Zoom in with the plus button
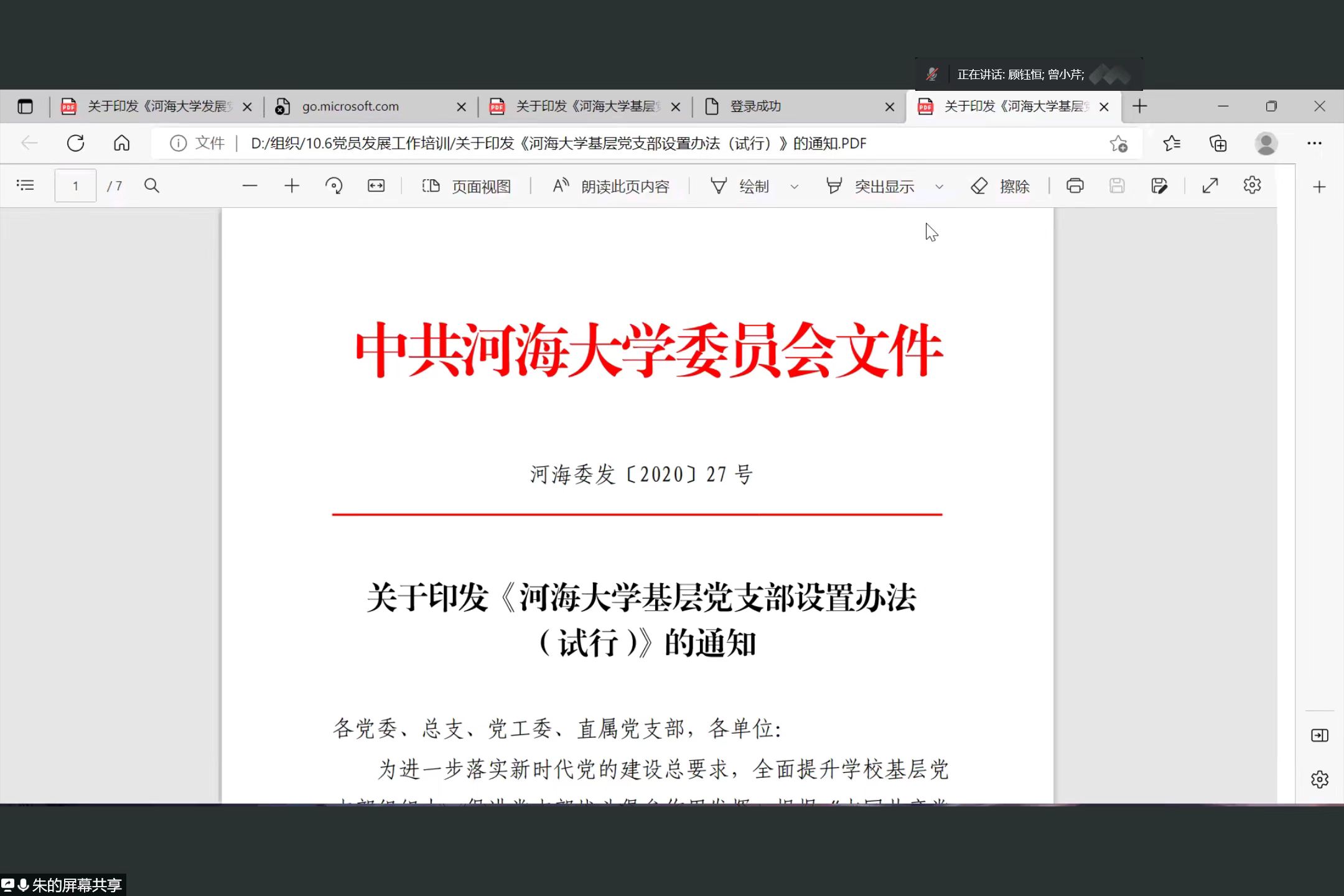Image resolution: width=1344 pixels, height=896 pixels. (291, 185)
